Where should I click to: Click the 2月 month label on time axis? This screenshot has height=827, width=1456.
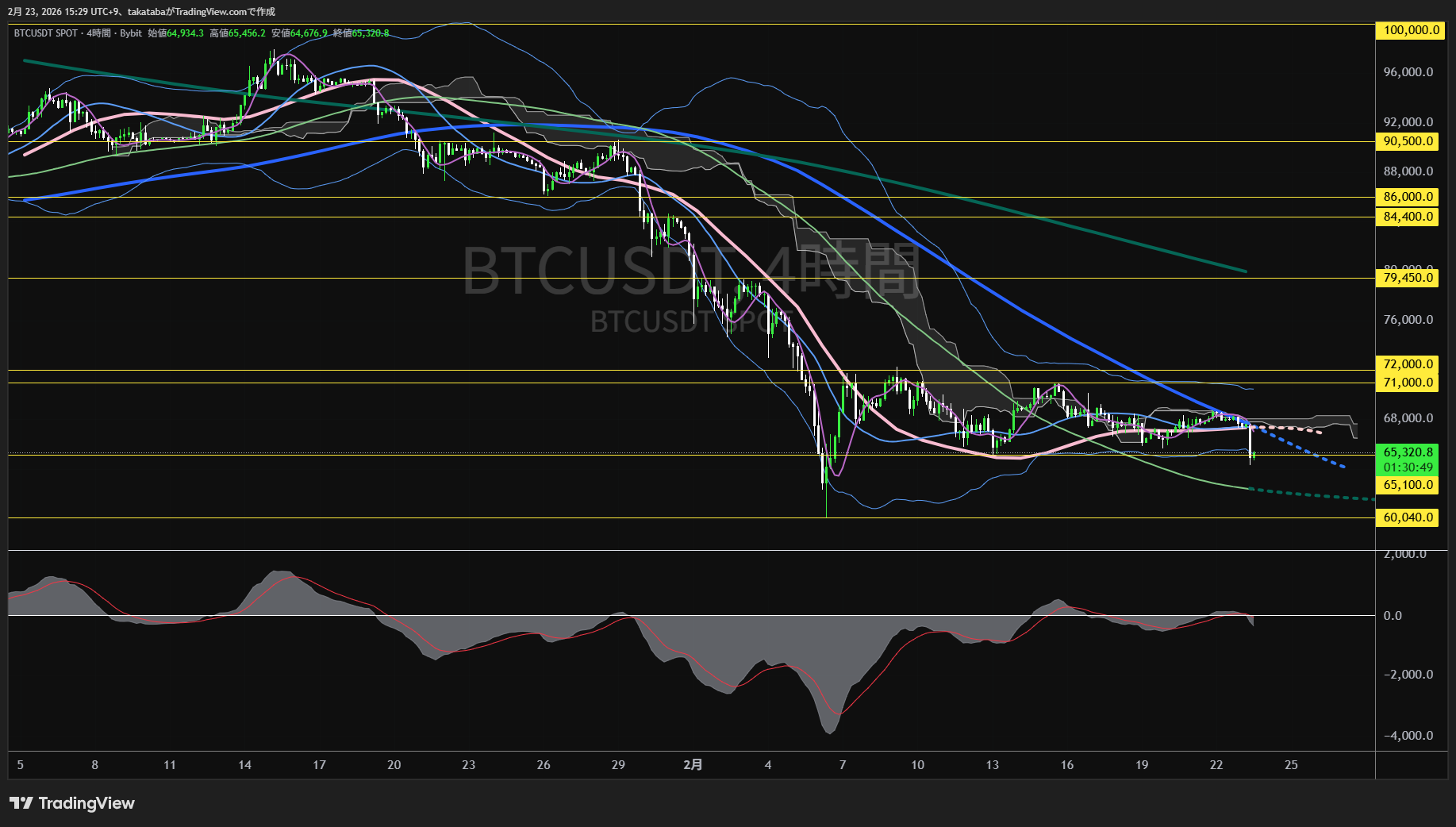pos(693,765)
